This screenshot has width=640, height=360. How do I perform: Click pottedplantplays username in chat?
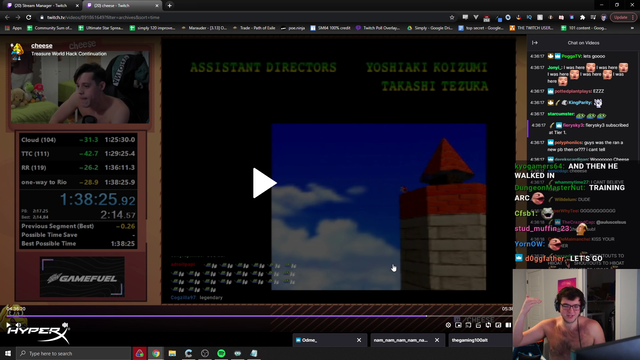(x=573, y=91)
